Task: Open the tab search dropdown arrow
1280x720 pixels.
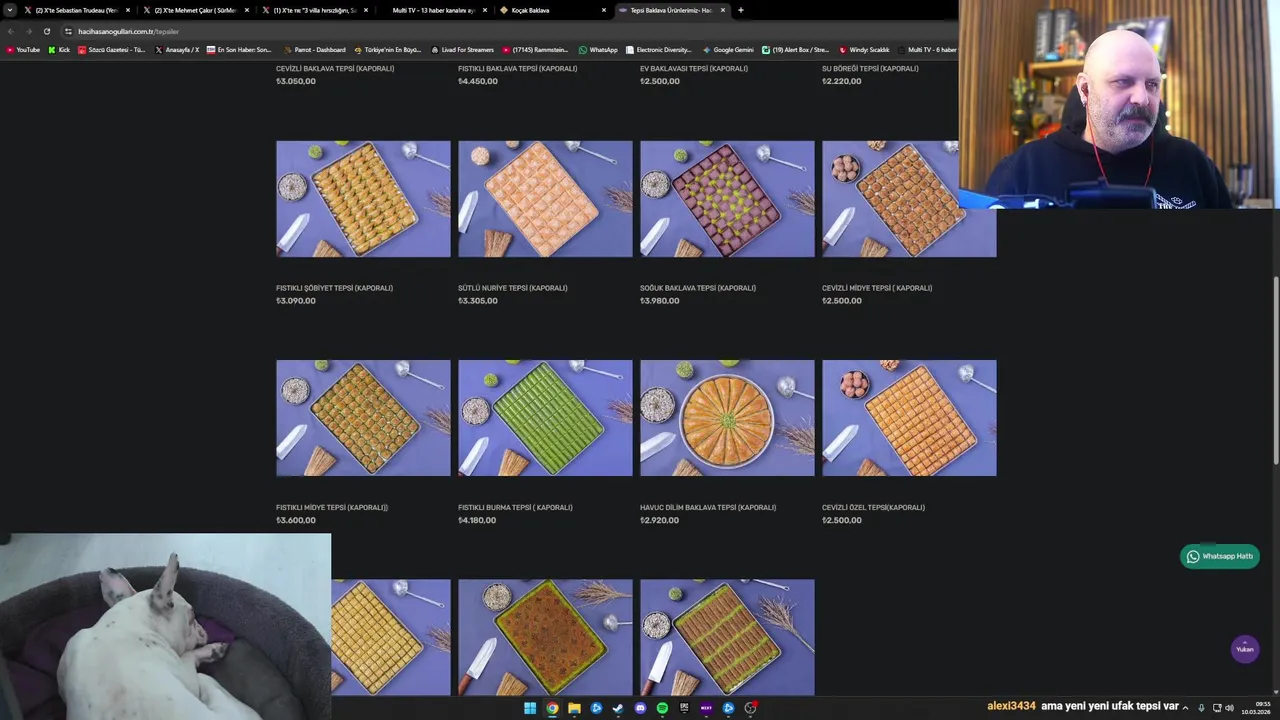Action: click(10, 10)
